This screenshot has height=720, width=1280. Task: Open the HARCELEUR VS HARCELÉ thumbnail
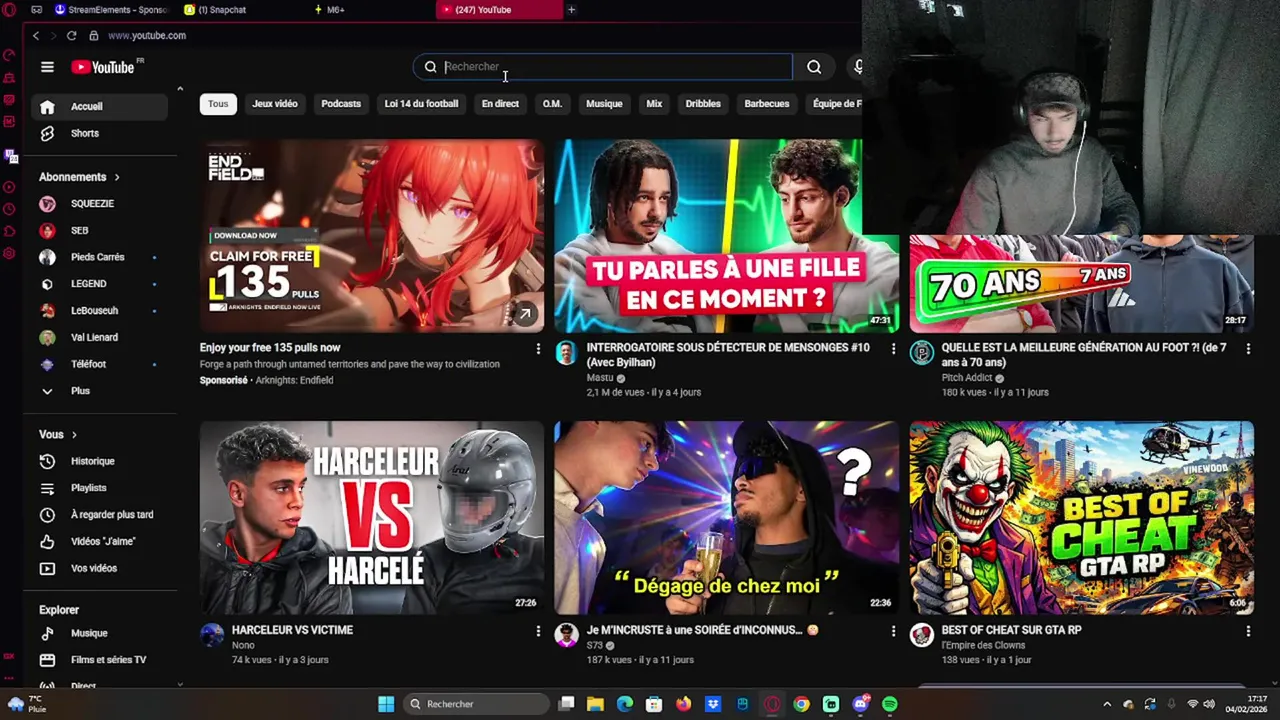point(372,518)
